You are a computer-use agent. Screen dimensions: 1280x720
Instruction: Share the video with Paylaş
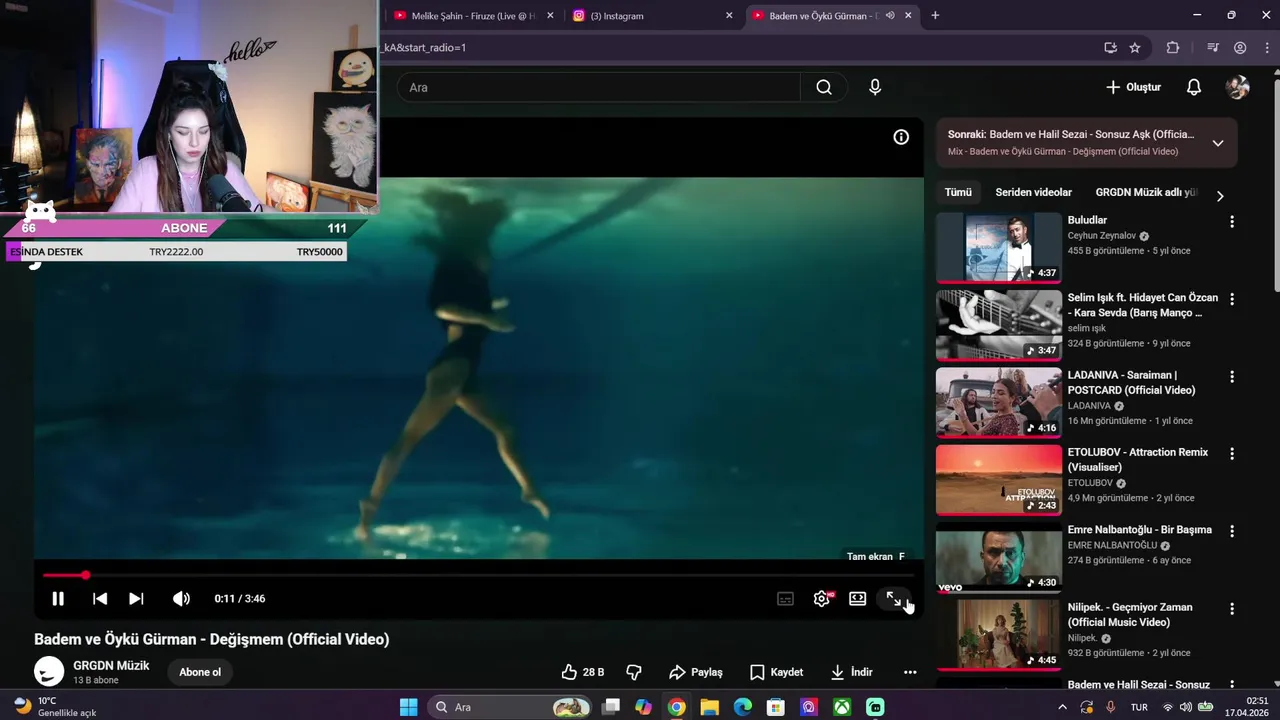[x=696, y=672]
